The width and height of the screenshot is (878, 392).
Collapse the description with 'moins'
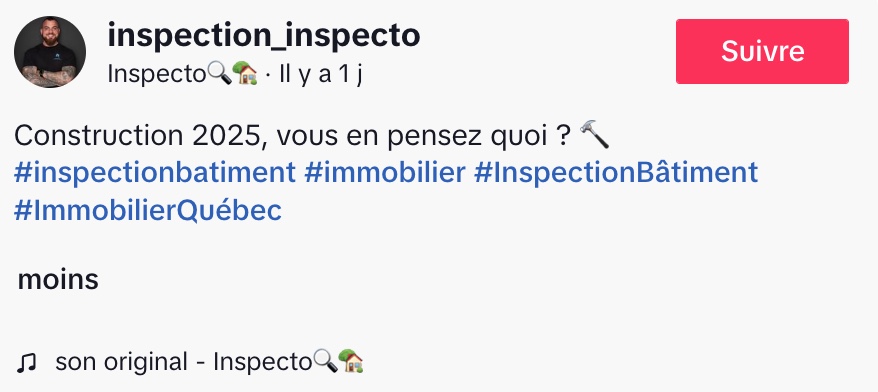click(x=58, y=279)
